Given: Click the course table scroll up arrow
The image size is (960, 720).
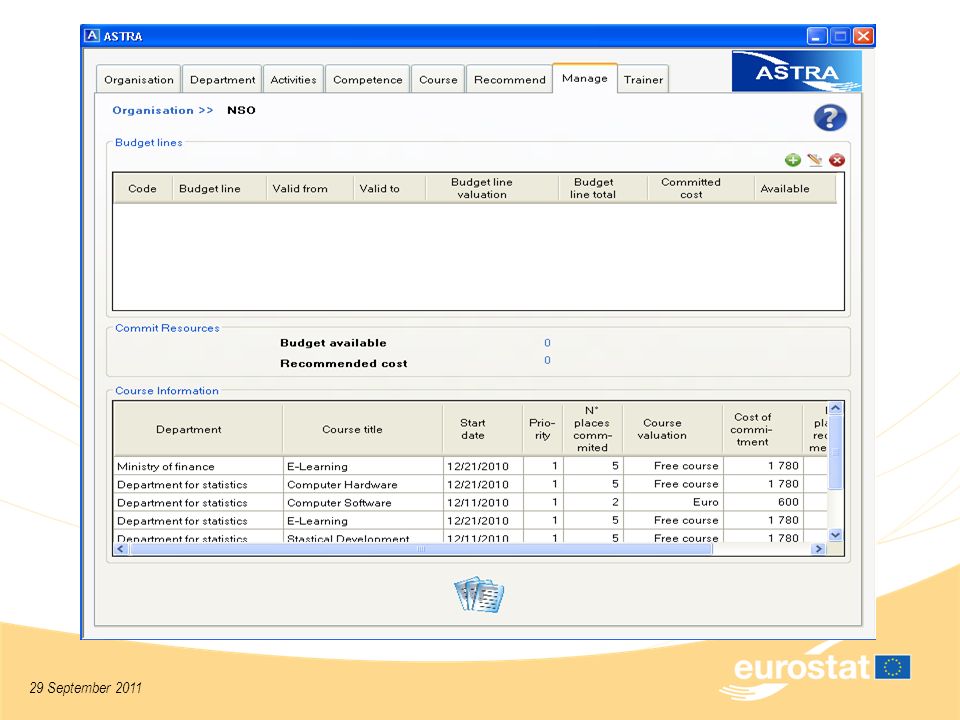Looking at the screenshot, I should coord(836,408).
